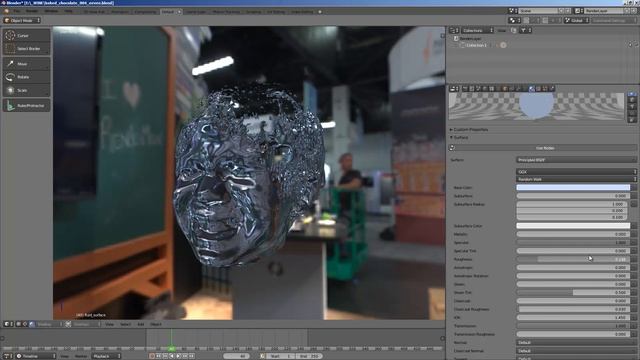Open the Render menu

32,11
